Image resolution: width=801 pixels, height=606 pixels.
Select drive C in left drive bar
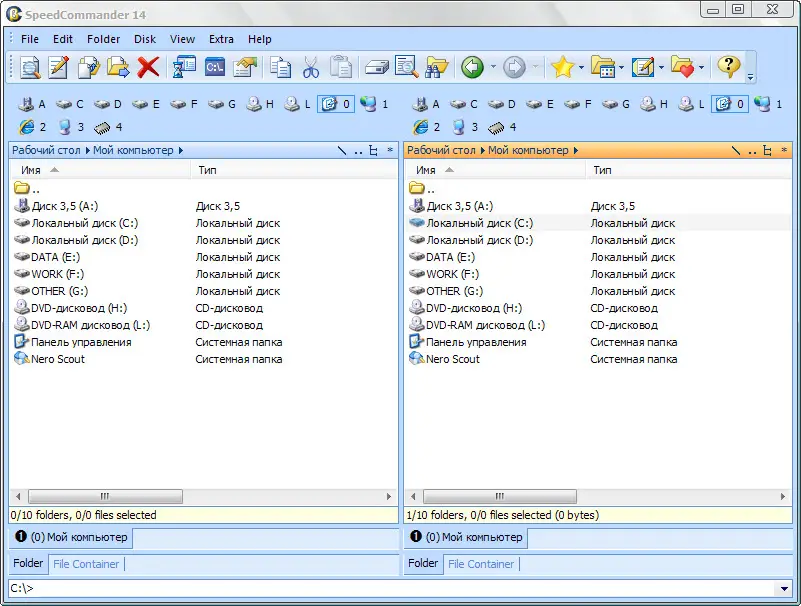click(x=70, y=104)
